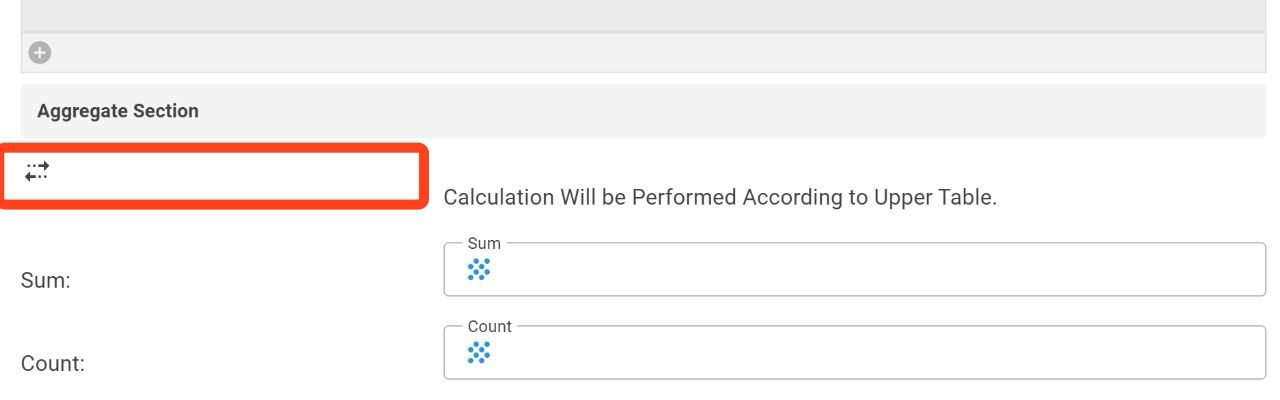
Task: Click the blue dotted icon in Count field
Action: pyautogui.click(x=479, y=352)
